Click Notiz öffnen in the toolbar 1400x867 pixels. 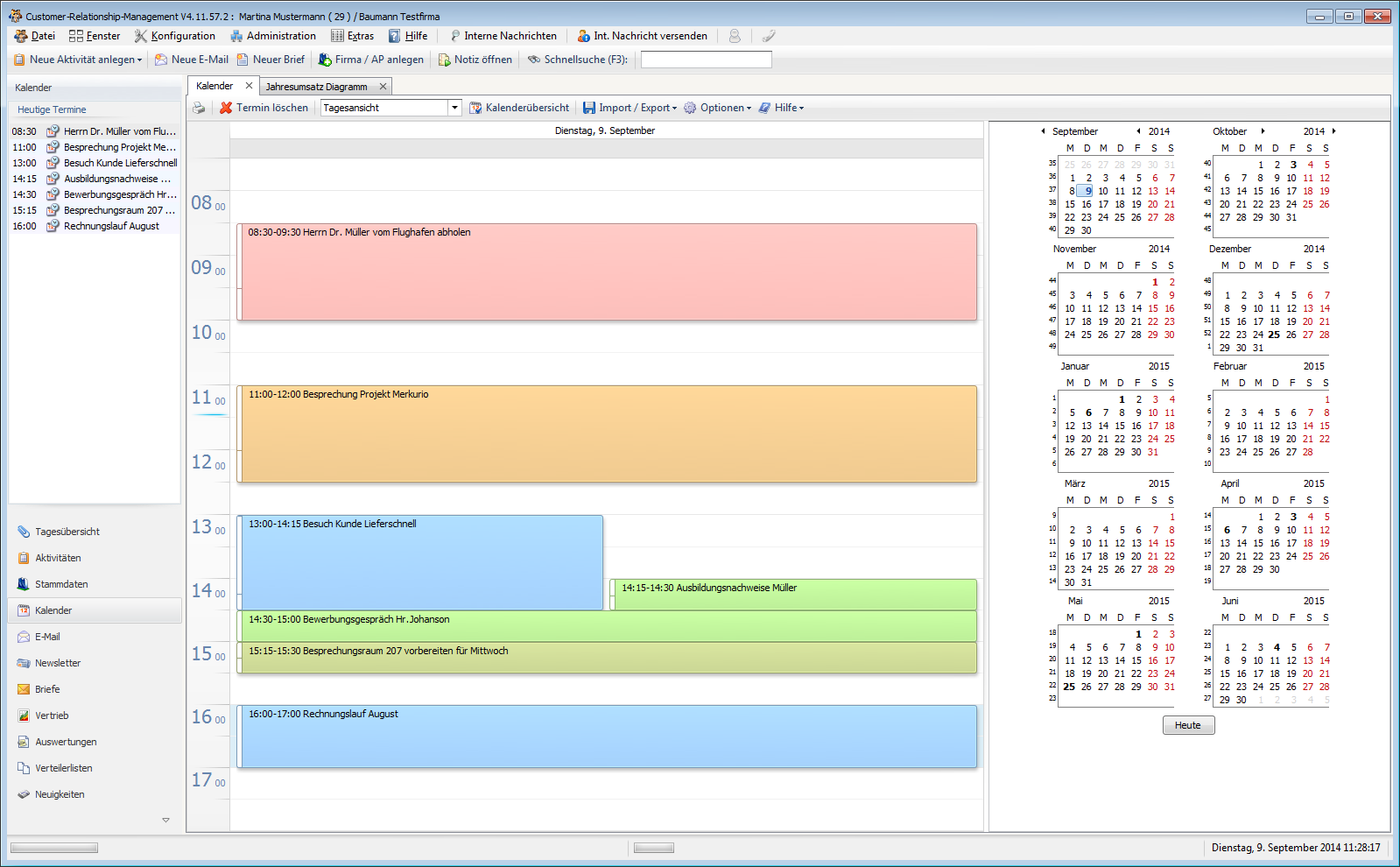click(475, 60)
